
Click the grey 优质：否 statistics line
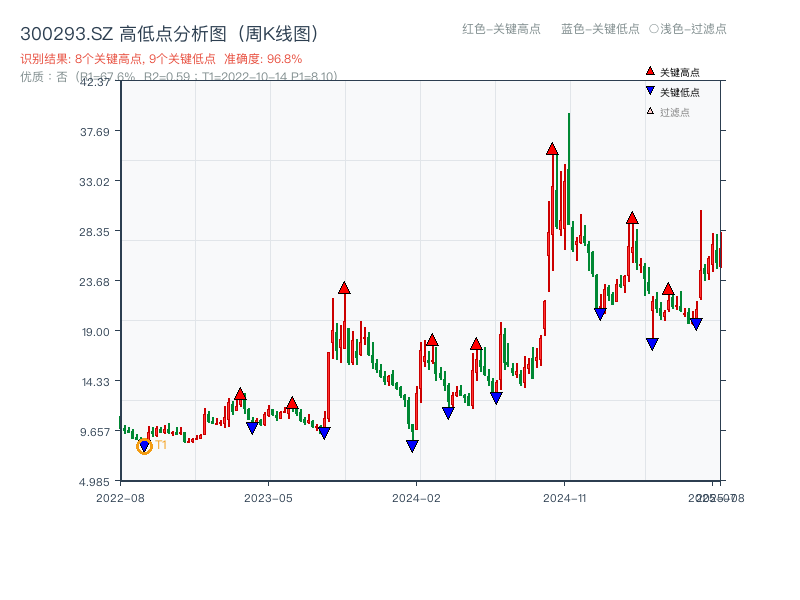pos(179,77)
